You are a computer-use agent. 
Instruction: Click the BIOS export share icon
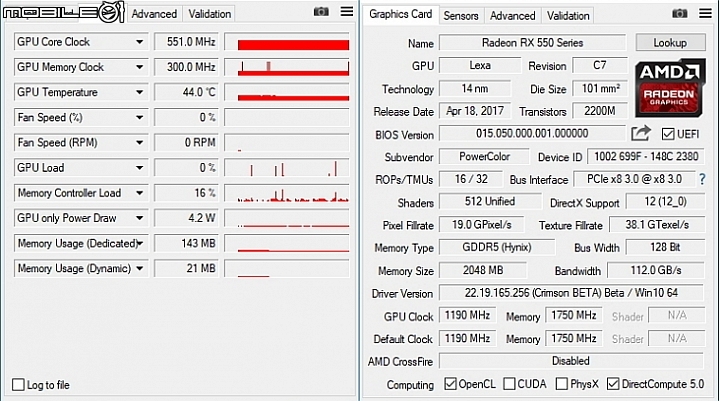(641, 133)
